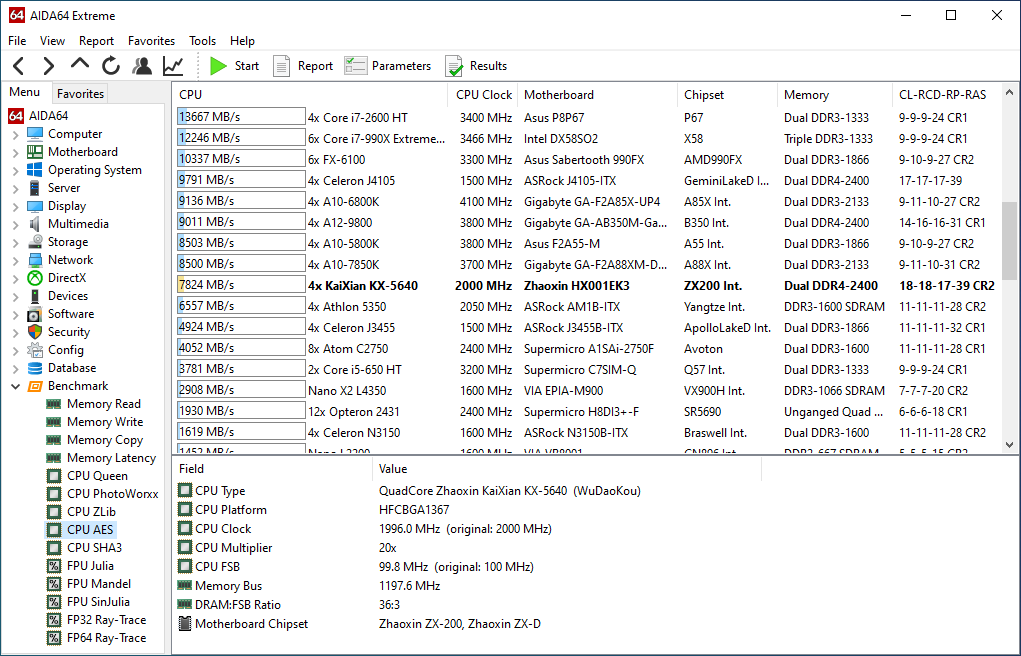1021x656 pixels.
Task: Start the benchmark with green Start button
Action: (x=234, y=66)
